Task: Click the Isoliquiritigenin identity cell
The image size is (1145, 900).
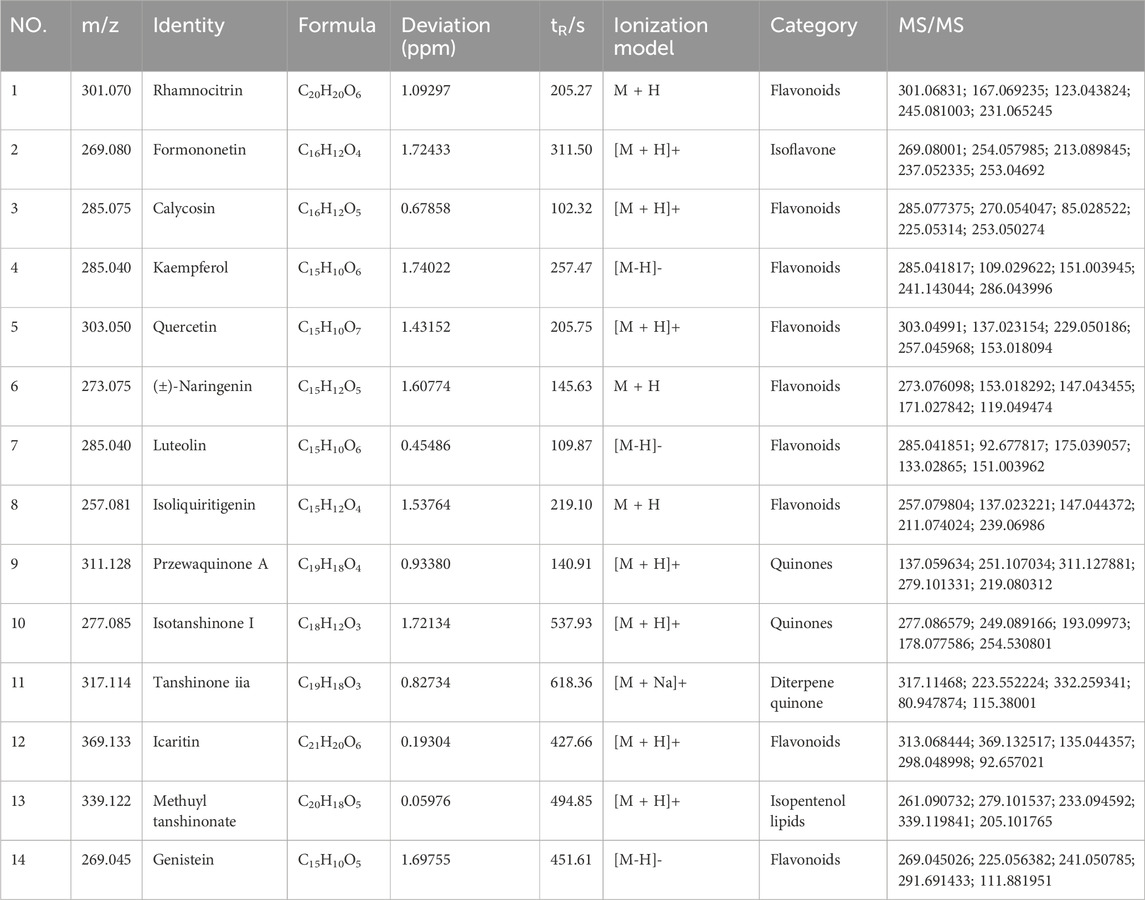Action: pyautogui.click(x=204, y=505)
